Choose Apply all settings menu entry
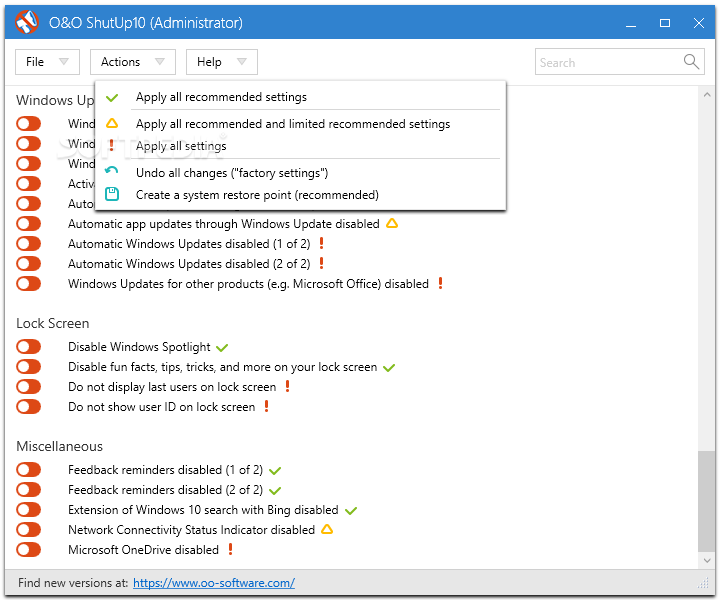 click(300, 146)
